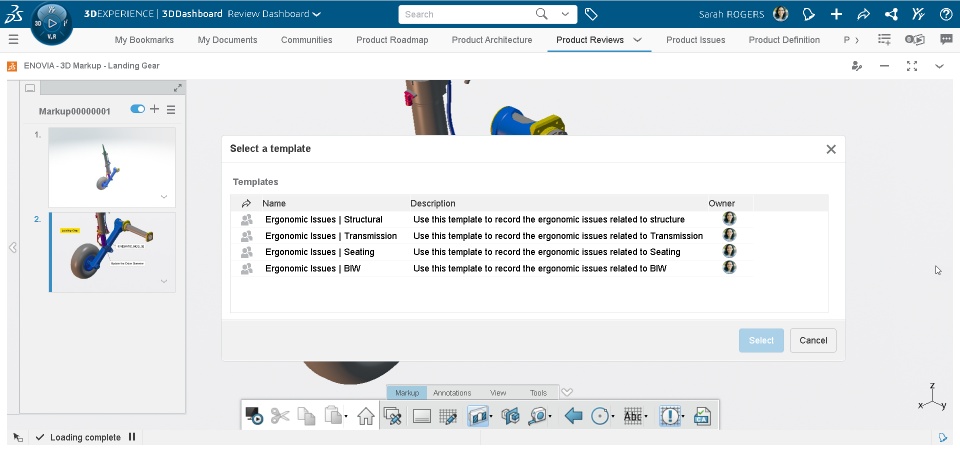Click the CA document check icon
This screenshot has width=960, height=451.
(702, 416)
